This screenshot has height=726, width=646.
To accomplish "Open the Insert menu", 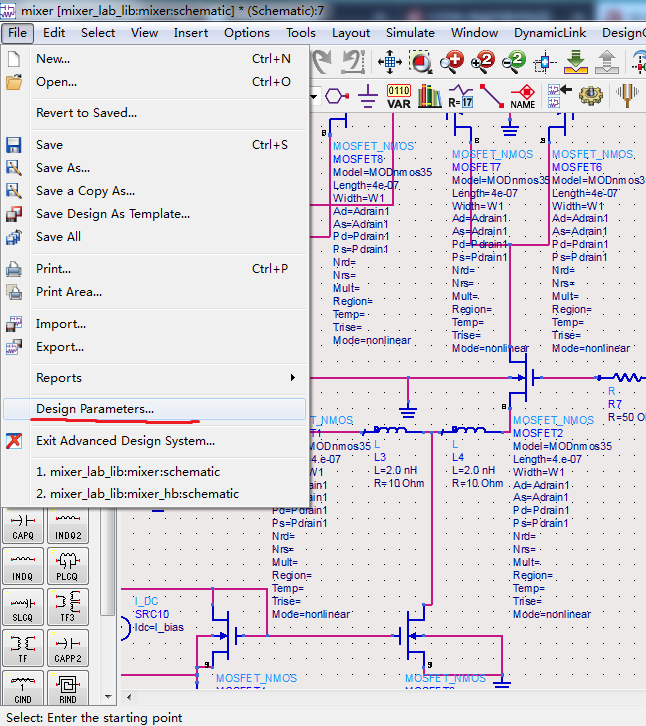I will point(191,33).
